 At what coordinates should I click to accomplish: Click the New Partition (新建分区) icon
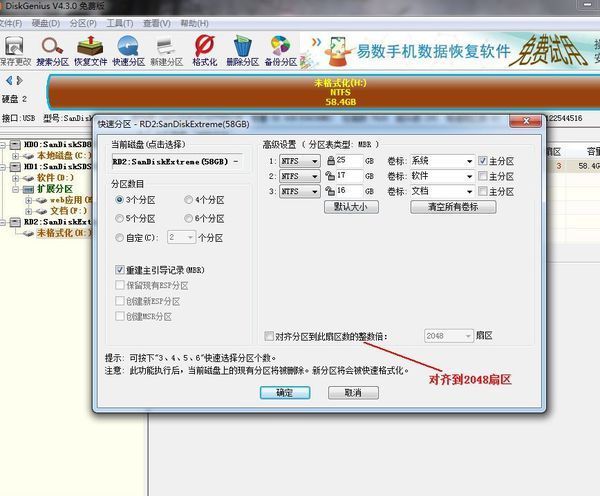[x=166, y=51]
